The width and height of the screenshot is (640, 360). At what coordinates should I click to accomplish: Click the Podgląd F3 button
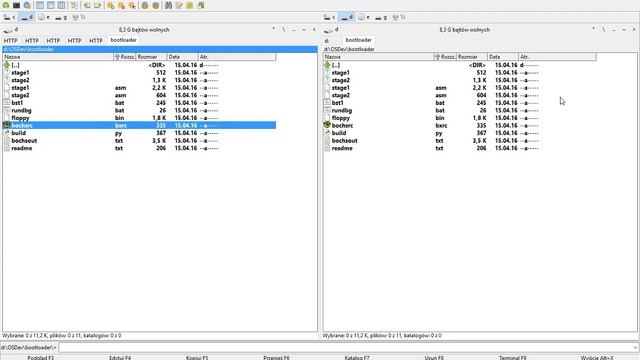tap(40, 358)
